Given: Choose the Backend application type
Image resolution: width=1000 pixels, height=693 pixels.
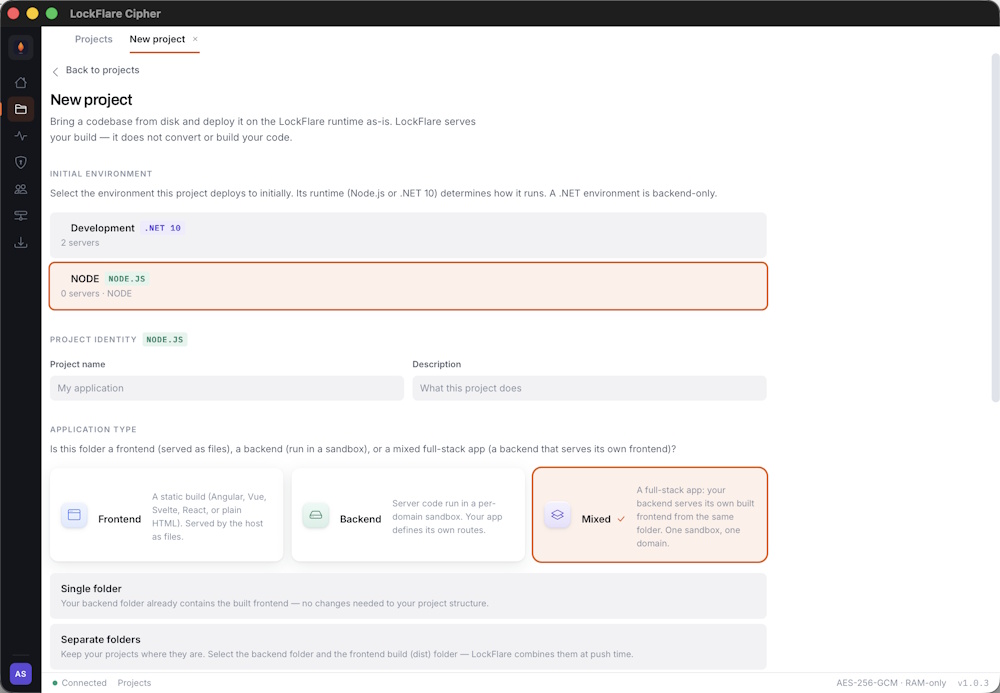Looking at the screenshot, I should point(408,515).
